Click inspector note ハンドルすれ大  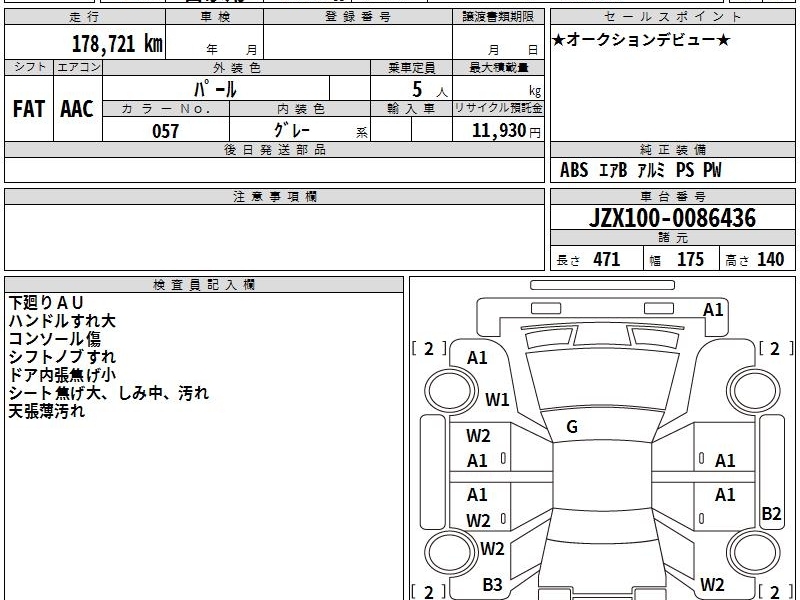(62, 321)
